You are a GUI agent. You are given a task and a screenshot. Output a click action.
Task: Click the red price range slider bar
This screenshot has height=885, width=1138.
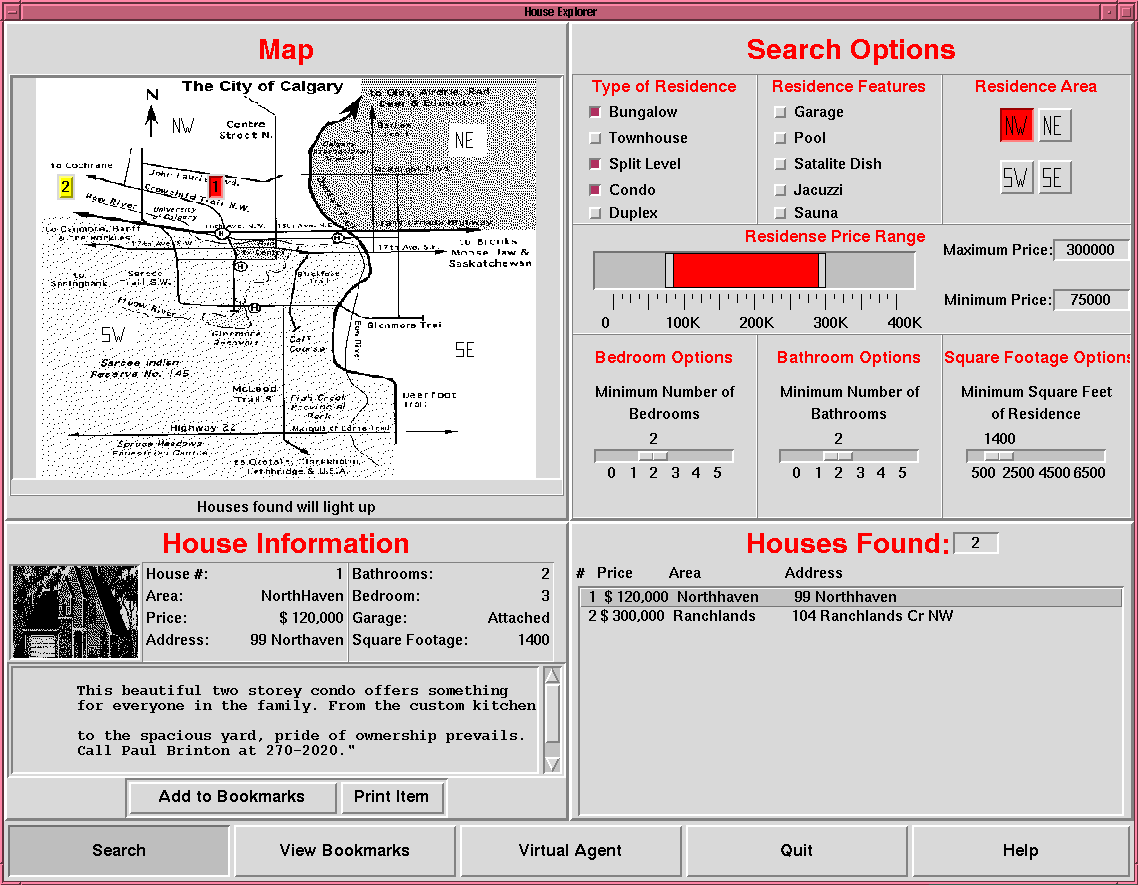[745, 271]
